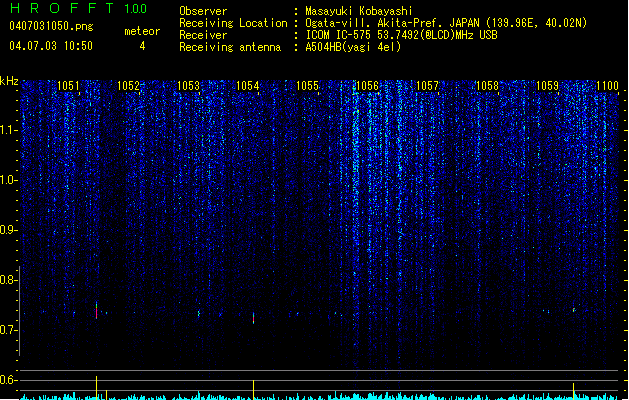This screenshot has width=629, height=400.
Task: Click the red meteor echo after 1051
Action: [x=97, y=311]
